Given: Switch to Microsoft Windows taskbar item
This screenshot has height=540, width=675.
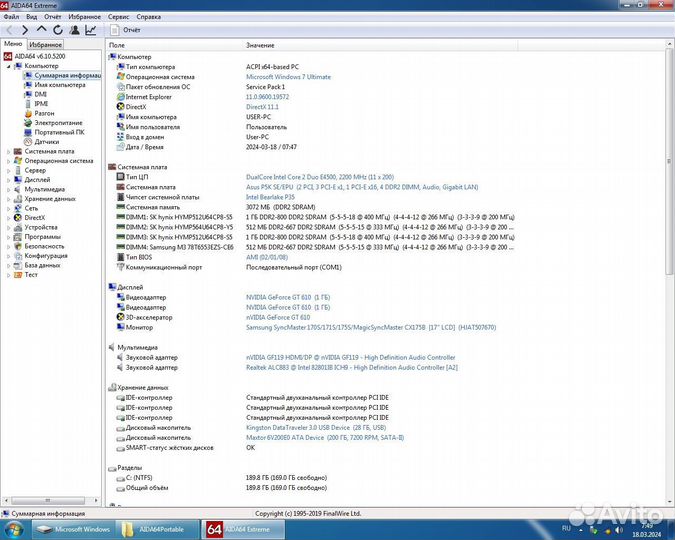Looking at the screenshot, I should click(73, 529).
